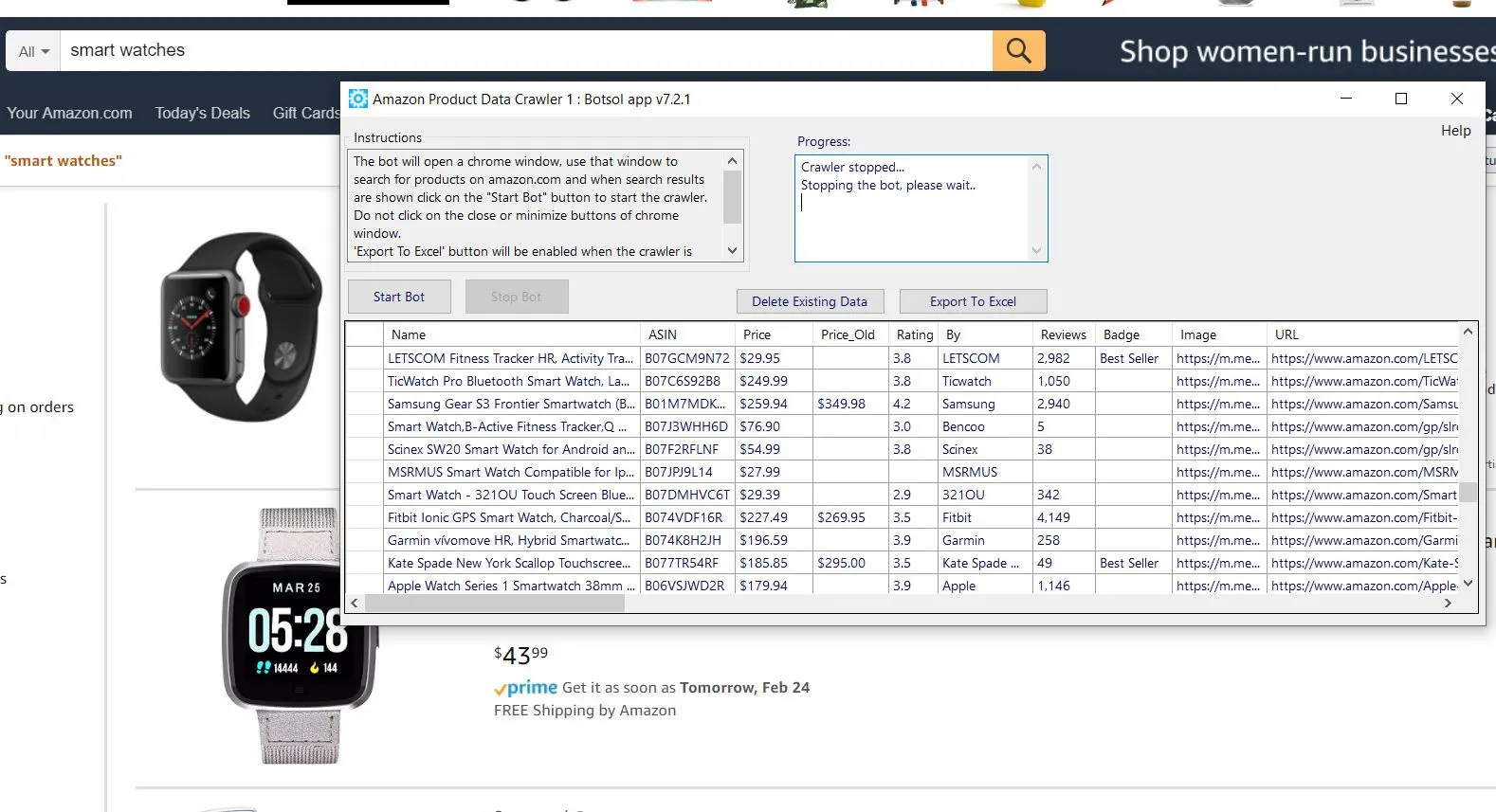Select the LETSCOM Fitness Tracker name cell

pos(512,358)
